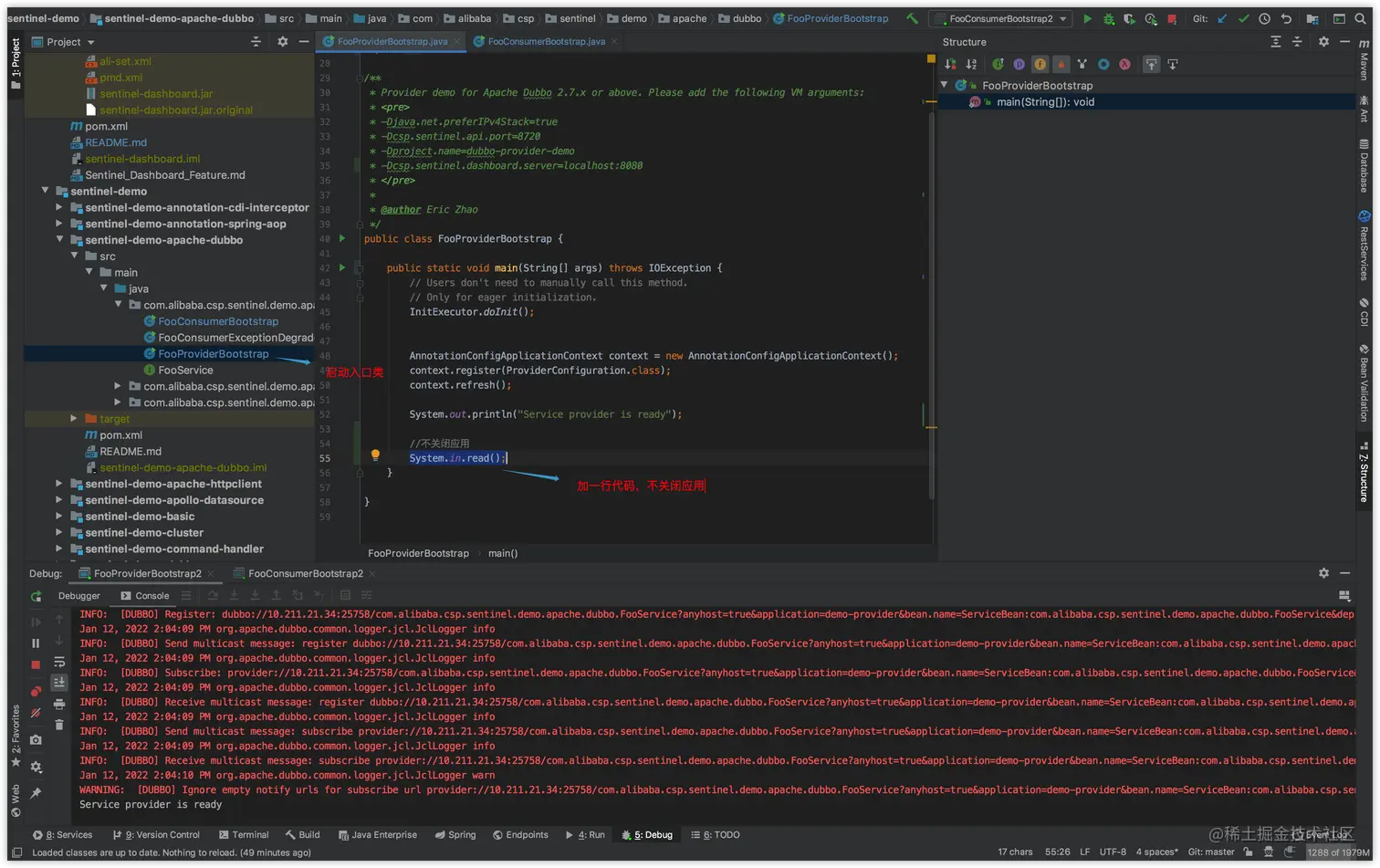Screen dimensions: 1380x868
Task: Click intention lightbulb on line 55
Action: click(x=374, y=455)
